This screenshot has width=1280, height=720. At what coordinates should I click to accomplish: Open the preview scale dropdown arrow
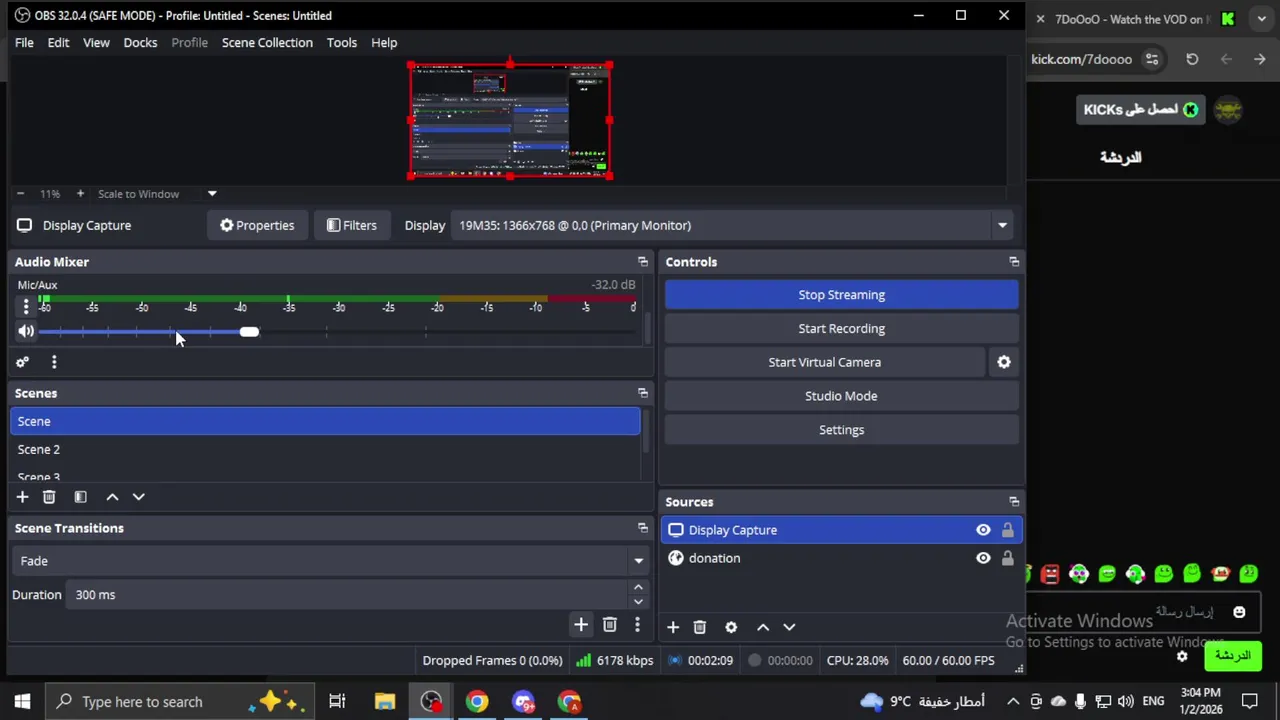pos(212,194)
